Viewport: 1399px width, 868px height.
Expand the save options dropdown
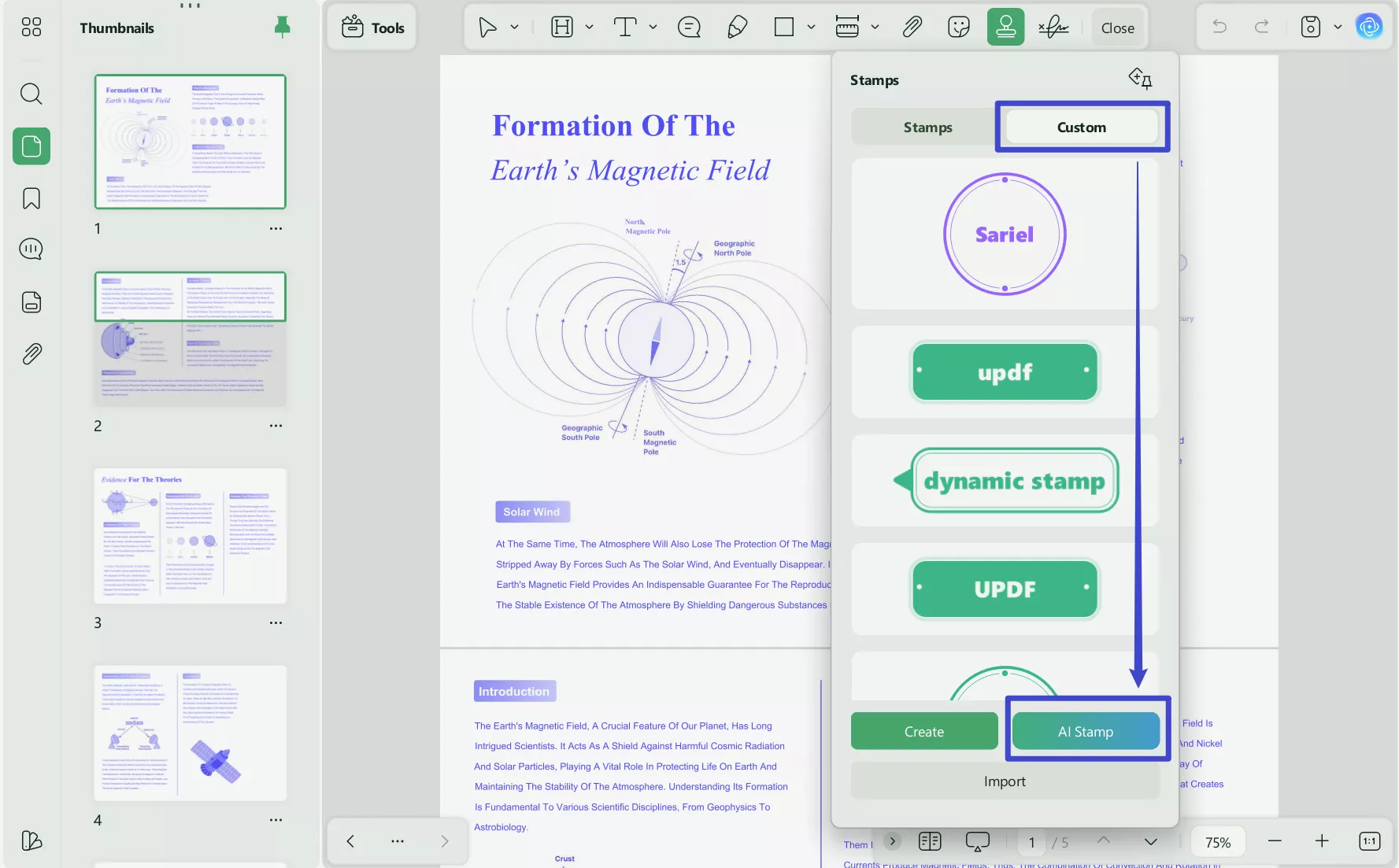[1338, 27]
